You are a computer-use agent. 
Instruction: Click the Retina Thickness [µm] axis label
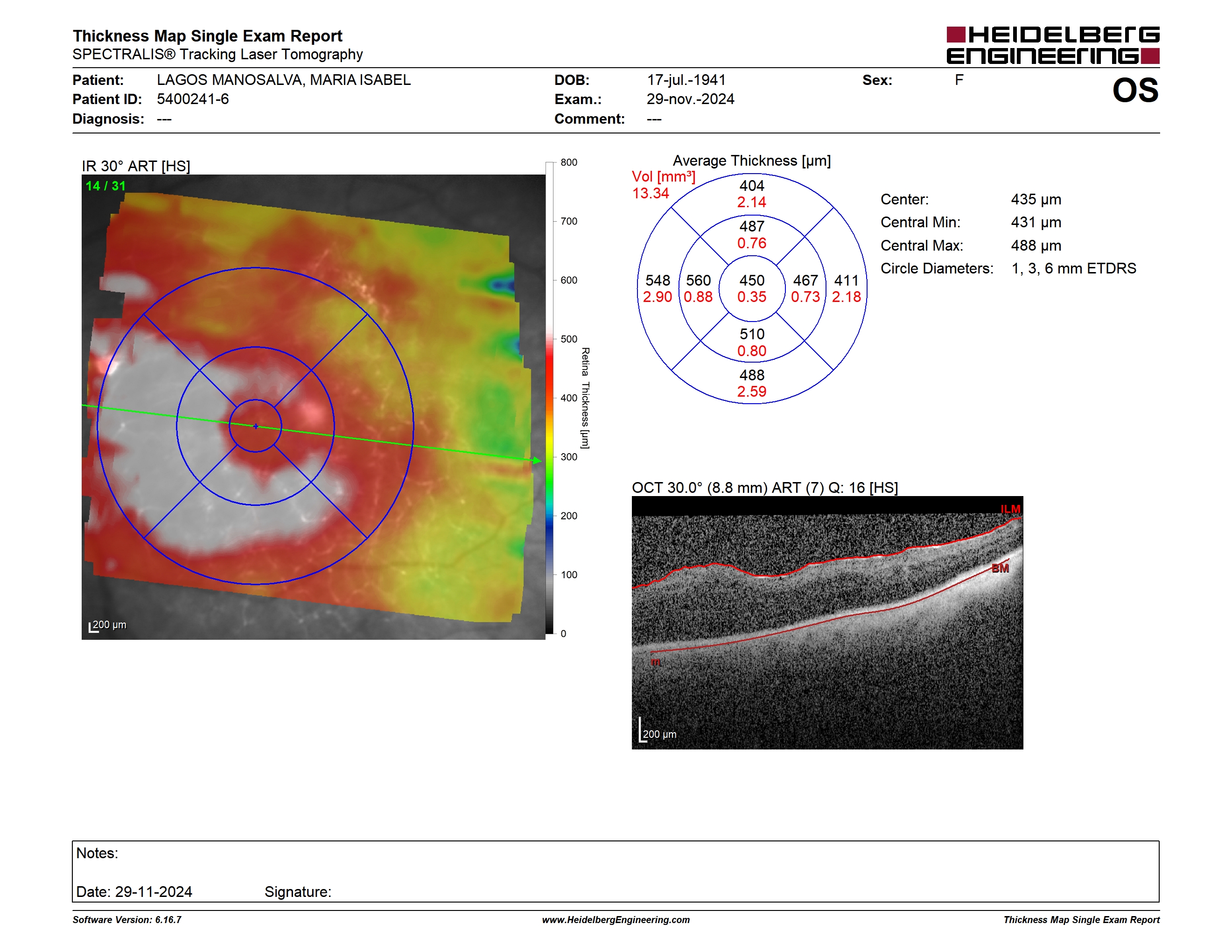(x=586, y=398)
